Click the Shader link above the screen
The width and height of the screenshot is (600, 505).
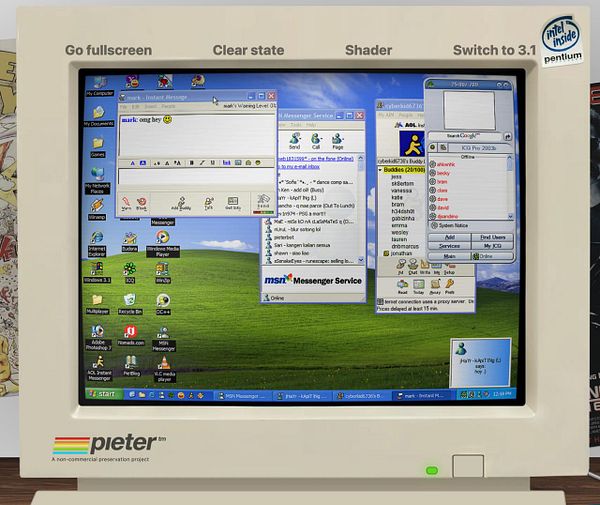pos(368,50)
